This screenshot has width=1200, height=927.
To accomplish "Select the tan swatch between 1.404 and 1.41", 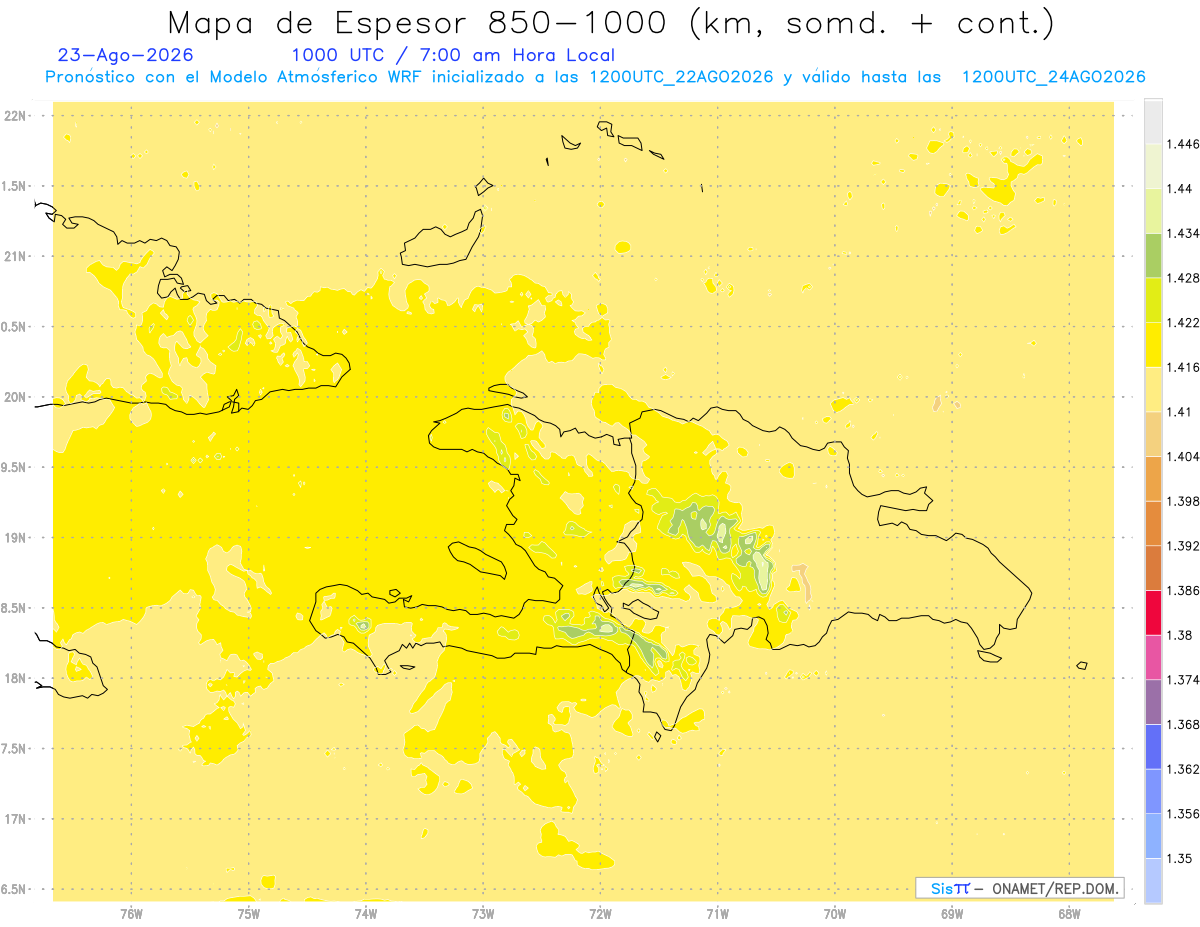I will [1153, 433].
